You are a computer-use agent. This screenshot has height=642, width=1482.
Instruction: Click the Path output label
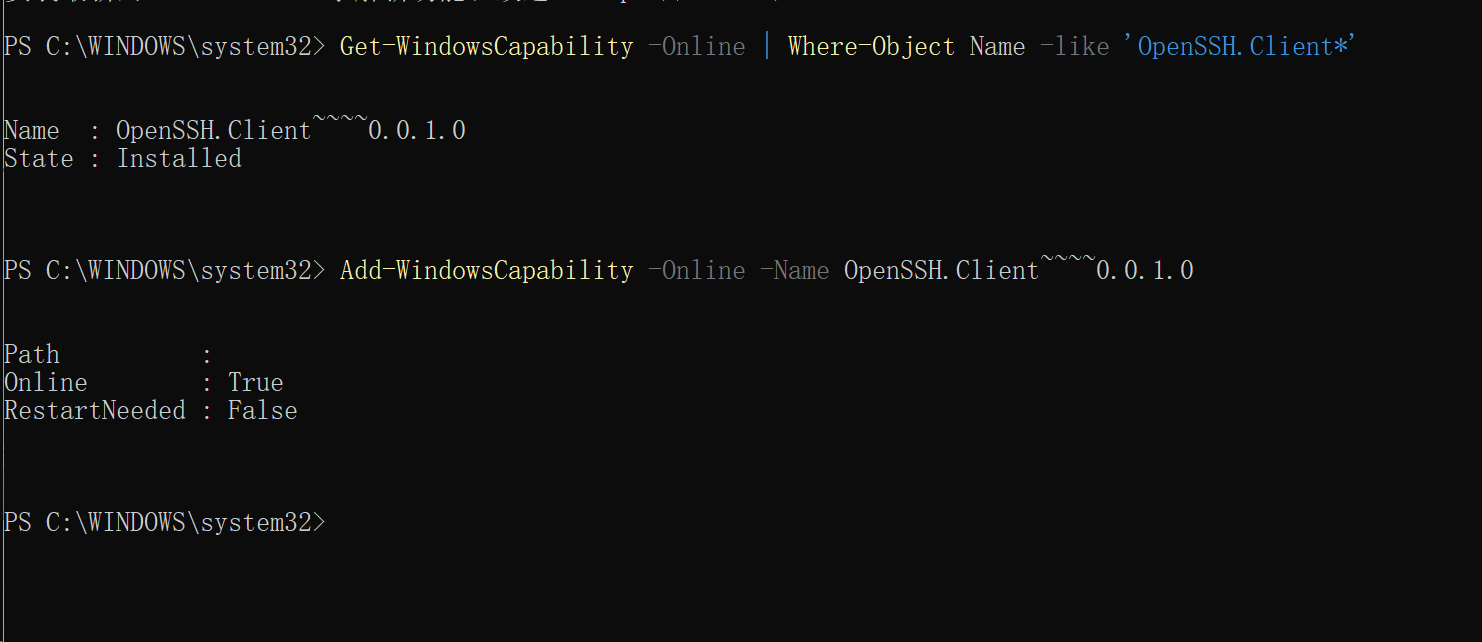(x=32, y=354)
